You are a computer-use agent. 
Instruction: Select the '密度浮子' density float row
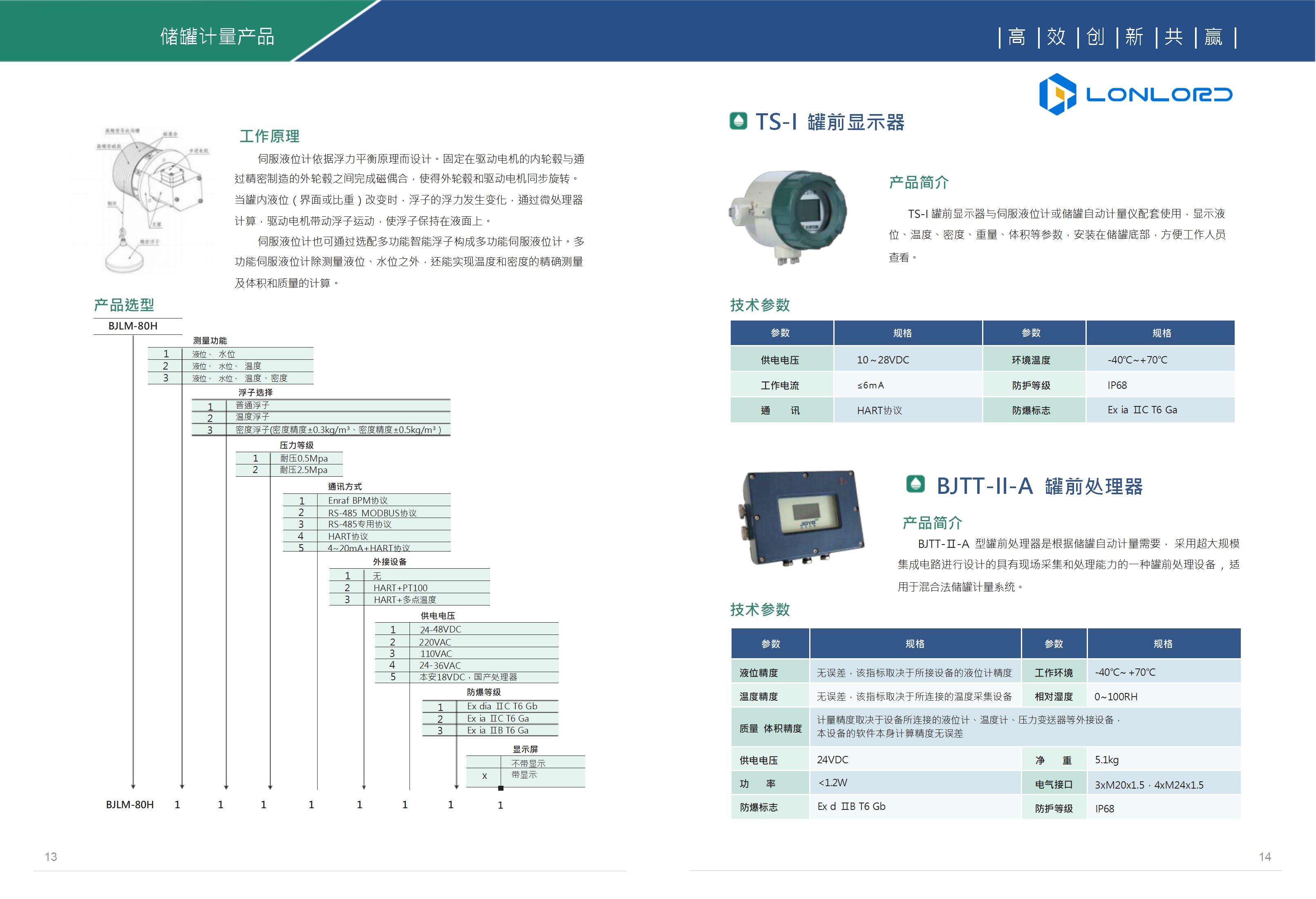click(321, 429)
